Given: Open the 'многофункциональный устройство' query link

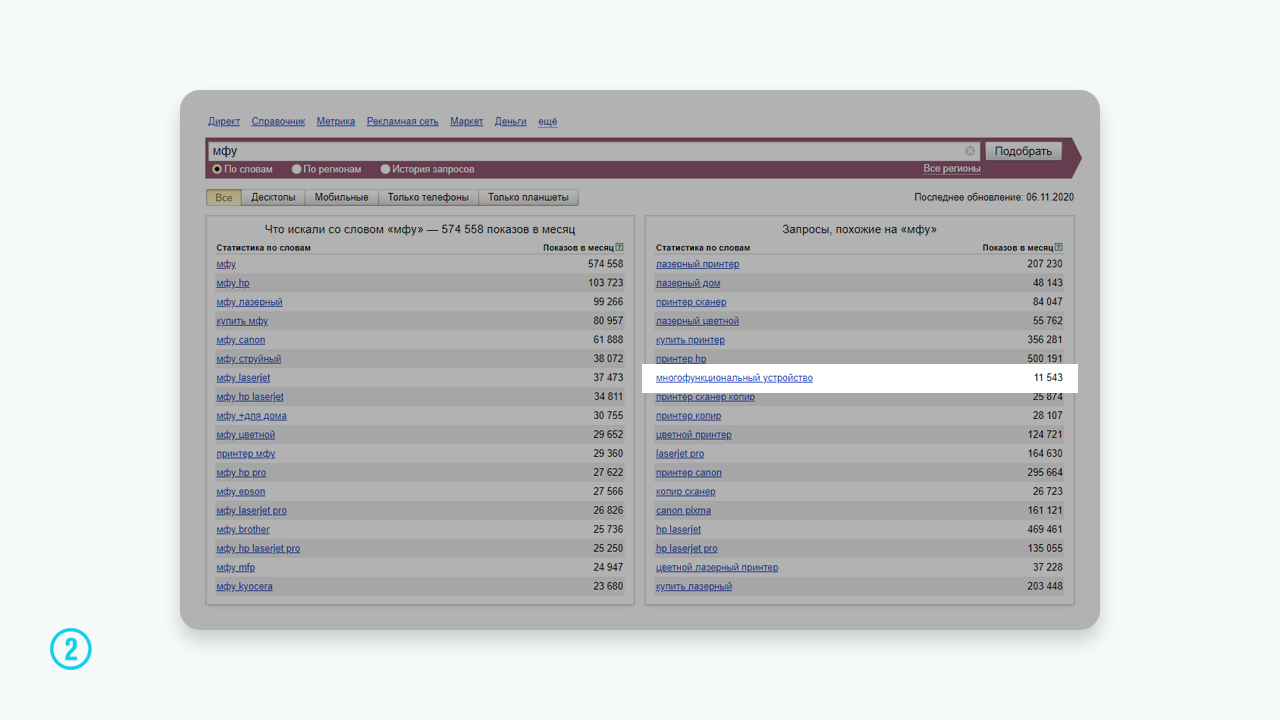Looking at the screenshot, I should (734, 378).
